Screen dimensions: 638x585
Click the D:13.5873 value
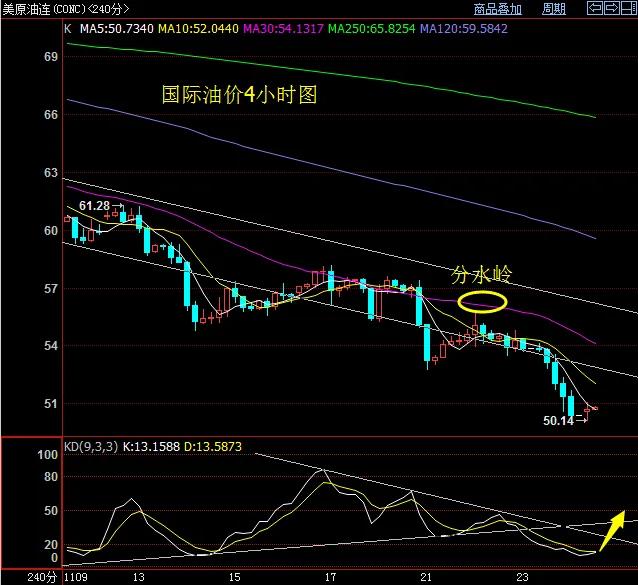(x=213, y=447)
